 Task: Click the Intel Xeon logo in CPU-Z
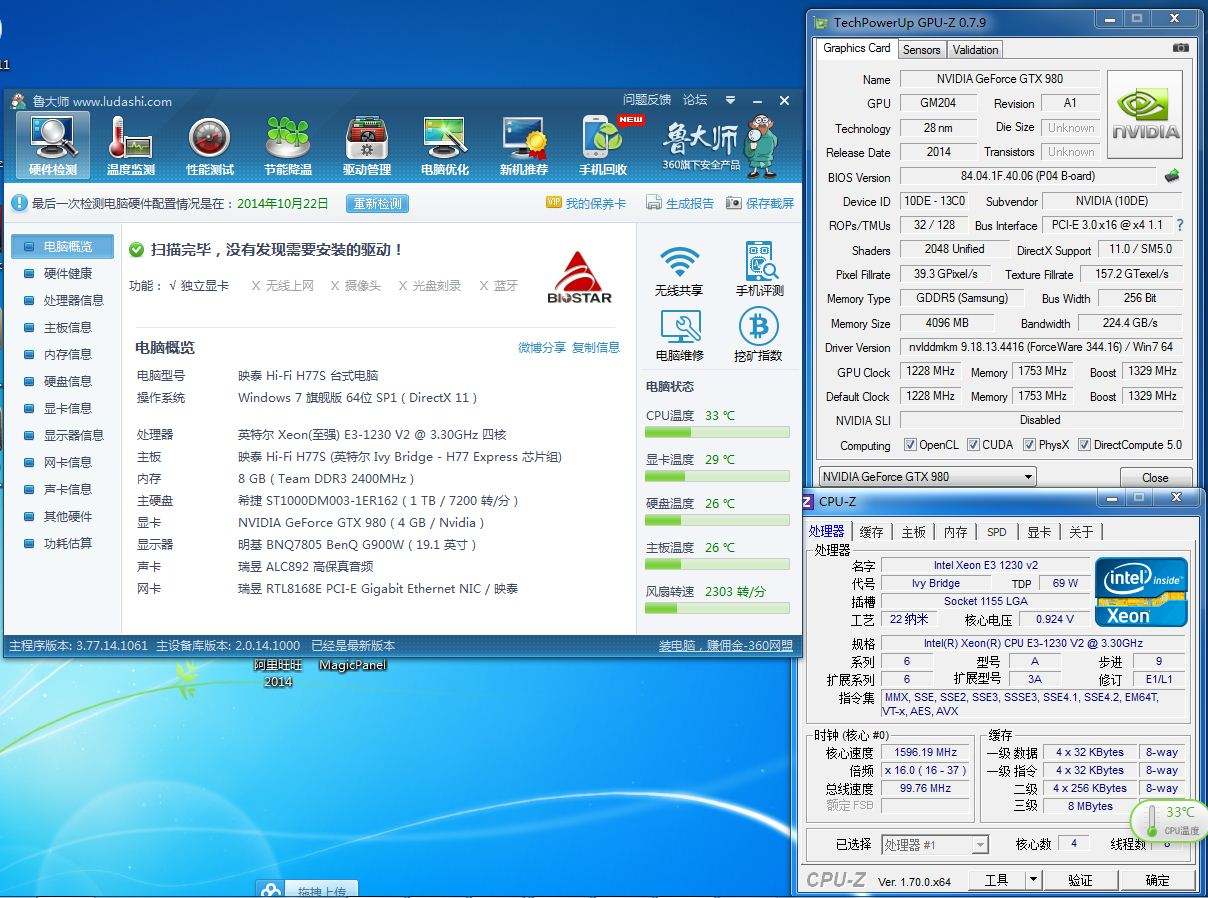coord(1141,591)
